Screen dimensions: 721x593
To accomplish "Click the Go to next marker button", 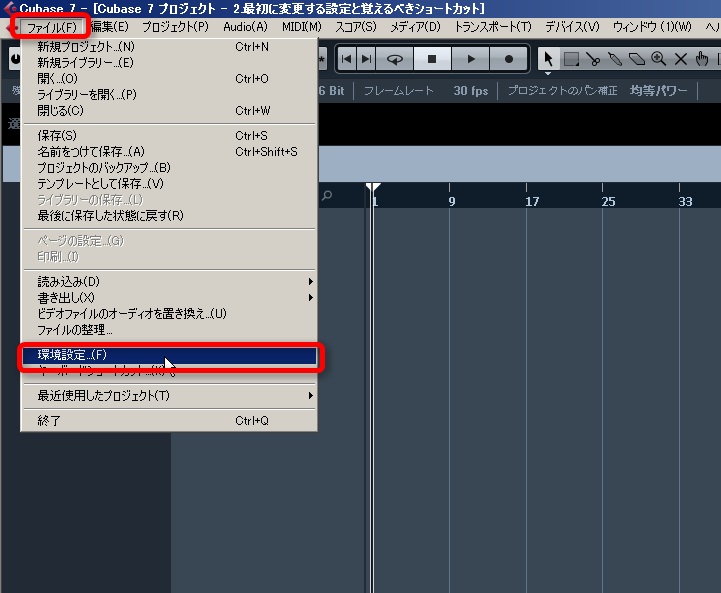I will 366,59.
